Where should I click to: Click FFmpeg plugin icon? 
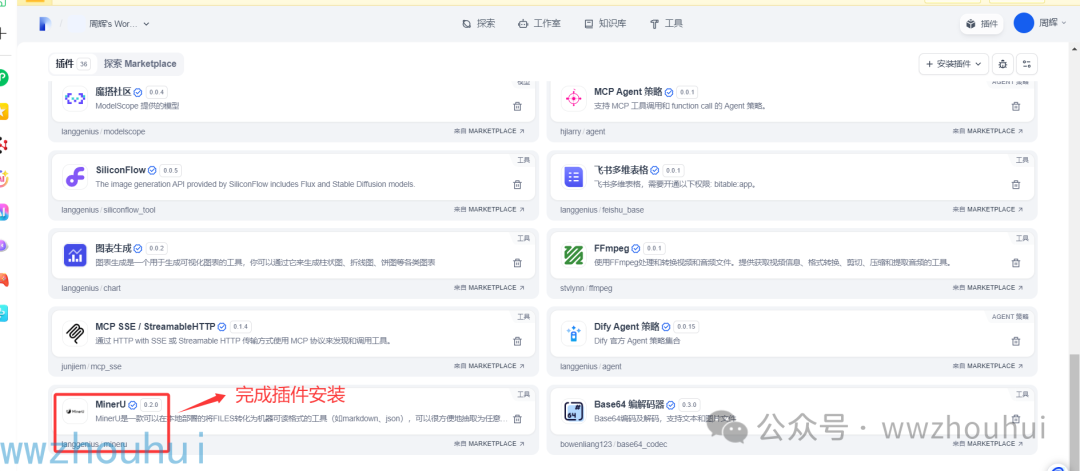(x=573, y=255)
